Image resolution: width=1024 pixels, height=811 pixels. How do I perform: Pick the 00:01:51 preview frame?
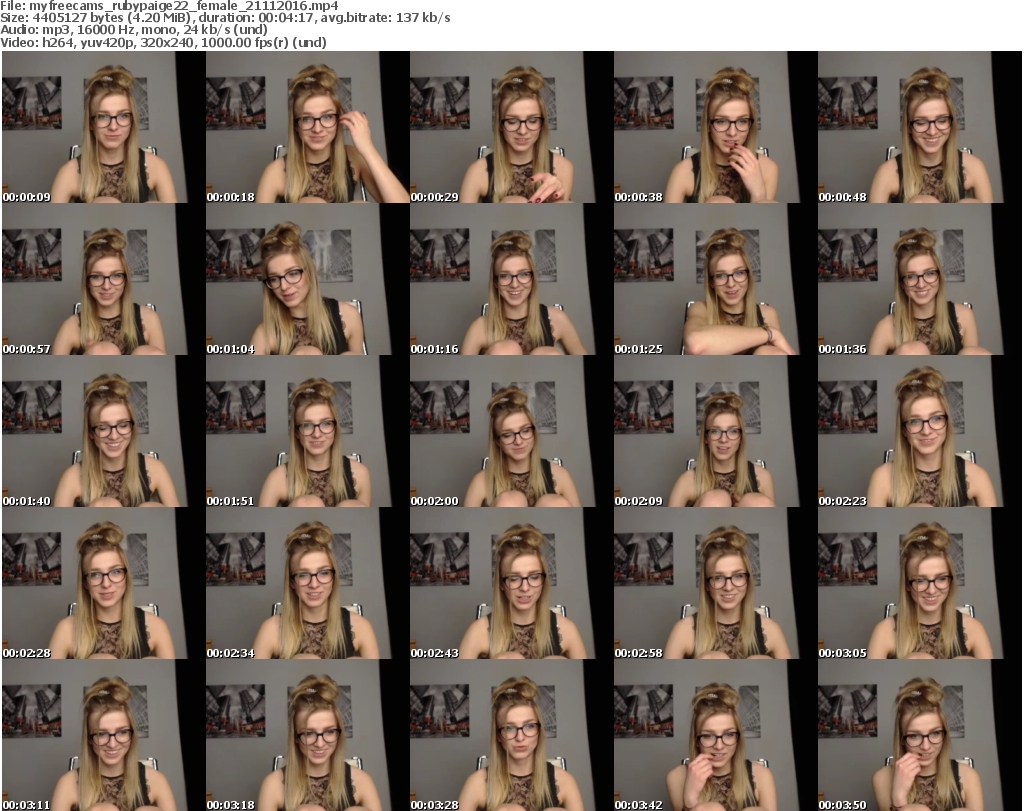tap(308, 431)
